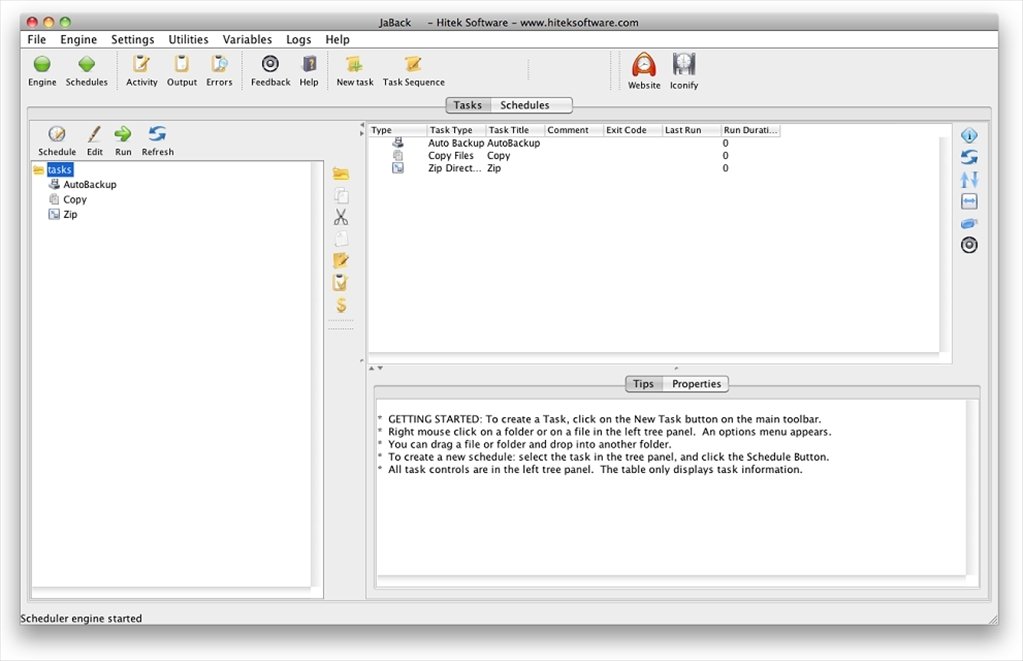Viewport: 1023px width, 661px height.
Task: Open the Website alarm clock icon
Action: tap(643, 65)
